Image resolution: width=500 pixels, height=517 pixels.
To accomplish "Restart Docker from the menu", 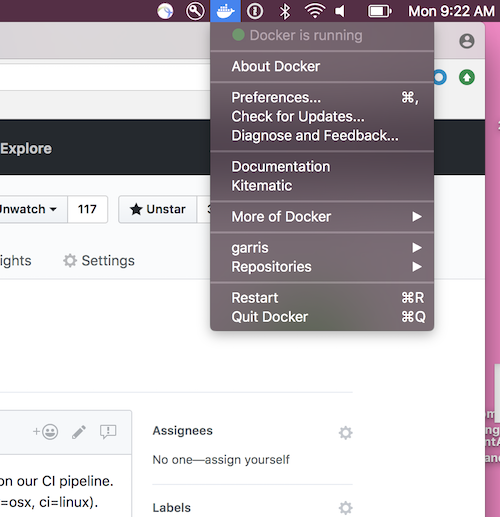I will click(322, 298).
